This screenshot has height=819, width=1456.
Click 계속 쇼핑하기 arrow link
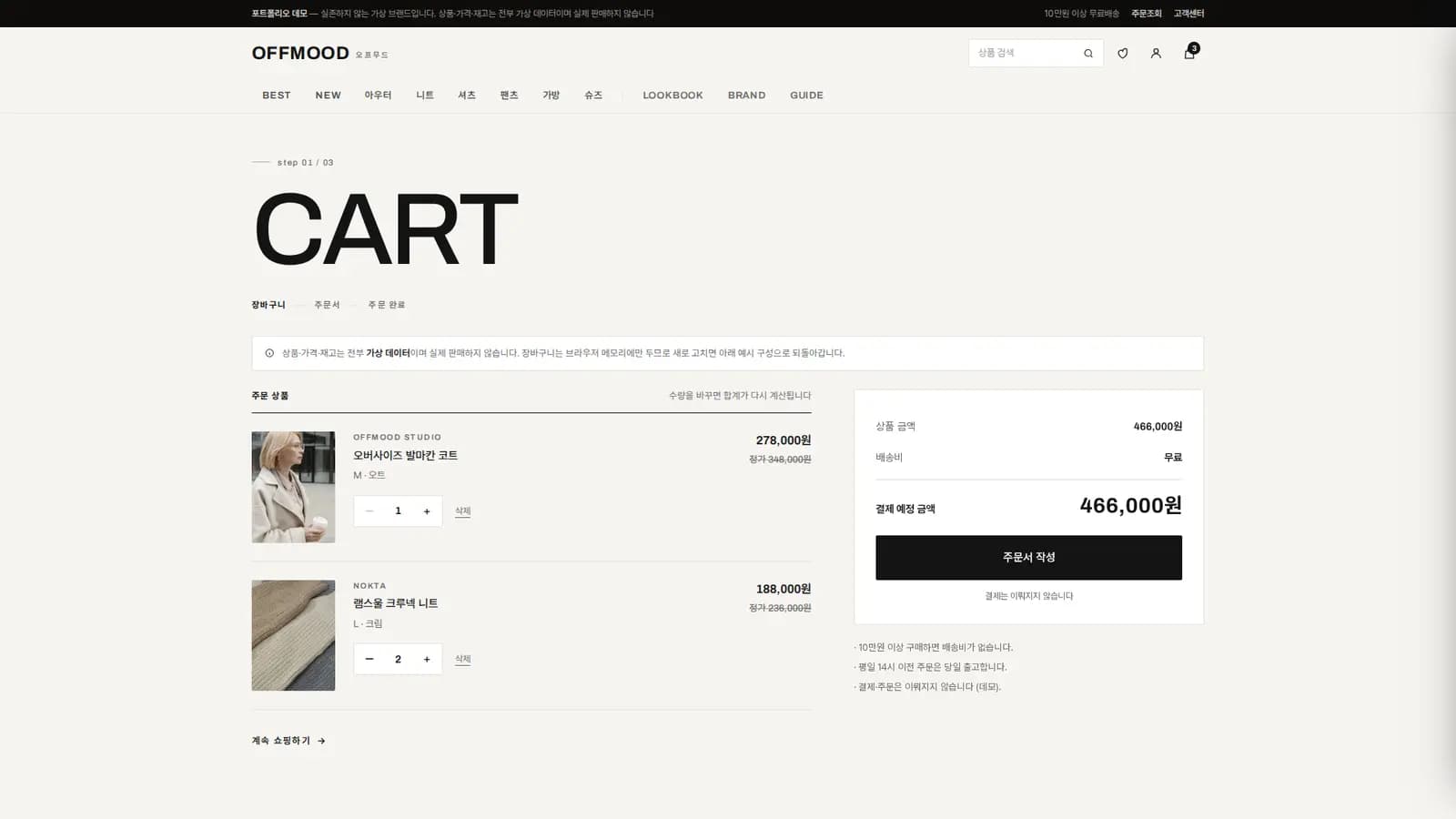[288, 741]
